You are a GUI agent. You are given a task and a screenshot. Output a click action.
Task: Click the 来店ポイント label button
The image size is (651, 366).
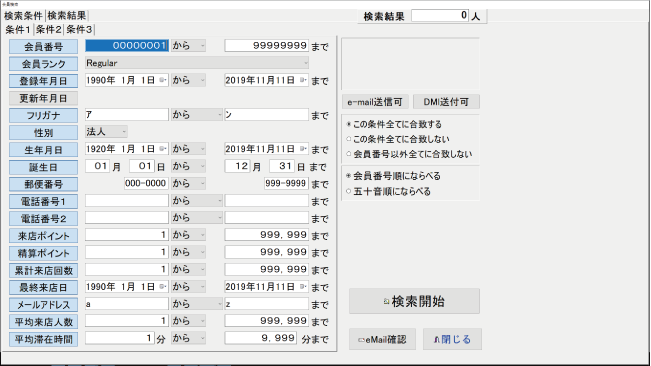[x=44, y=236]
